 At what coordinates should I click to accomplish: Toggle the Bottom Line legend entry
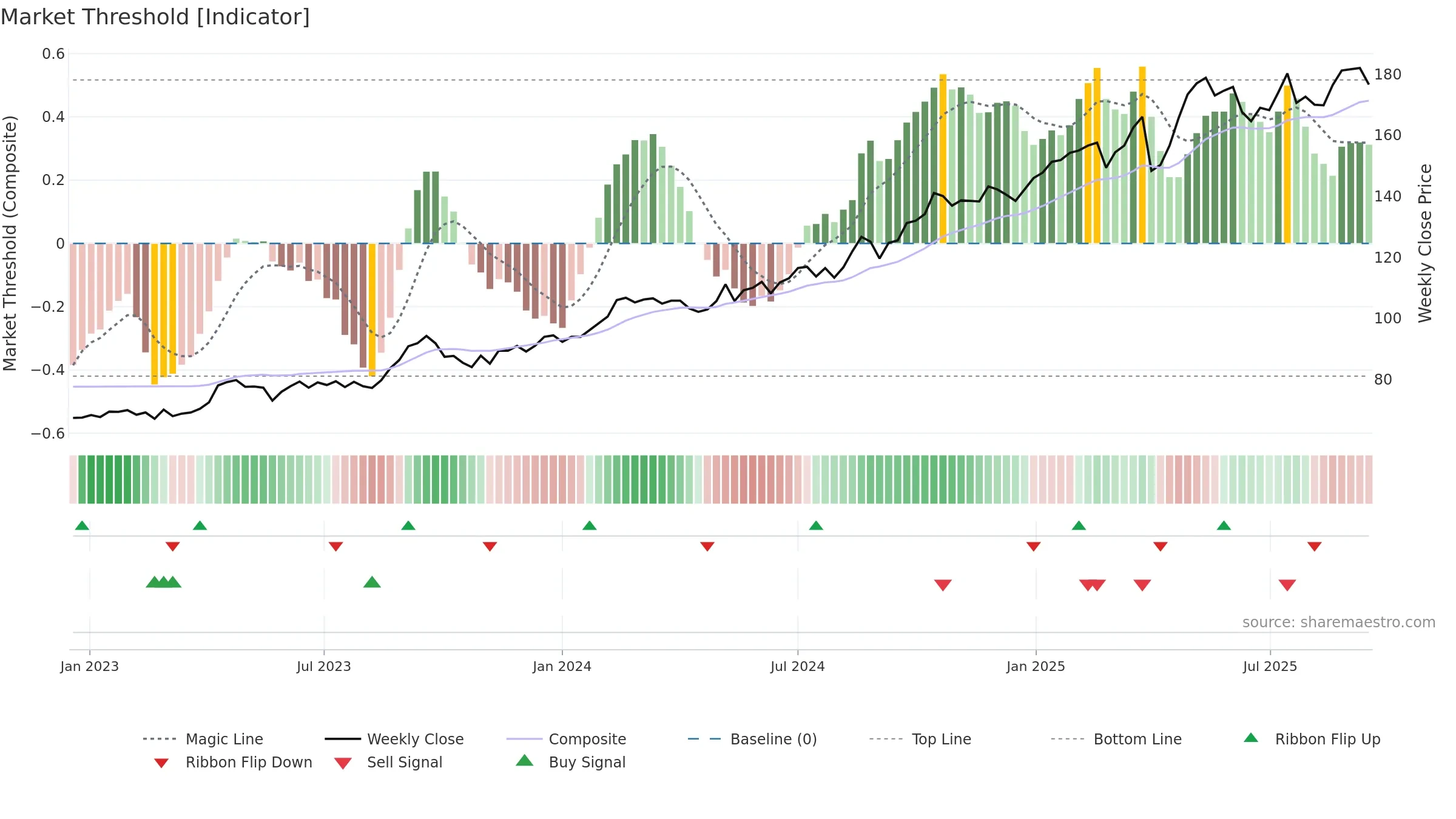pyautogui.click(x=1116, y=739)
